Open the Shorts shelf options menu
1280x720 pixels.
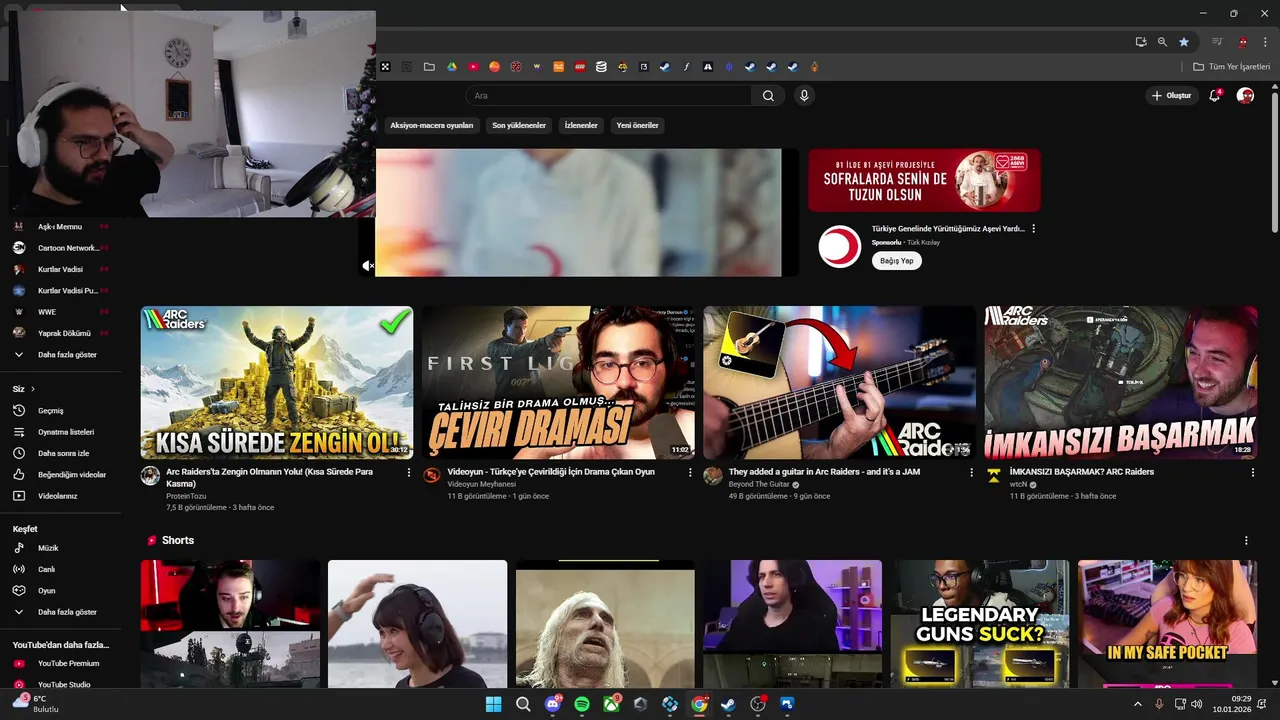click(x=1246, y=541)
